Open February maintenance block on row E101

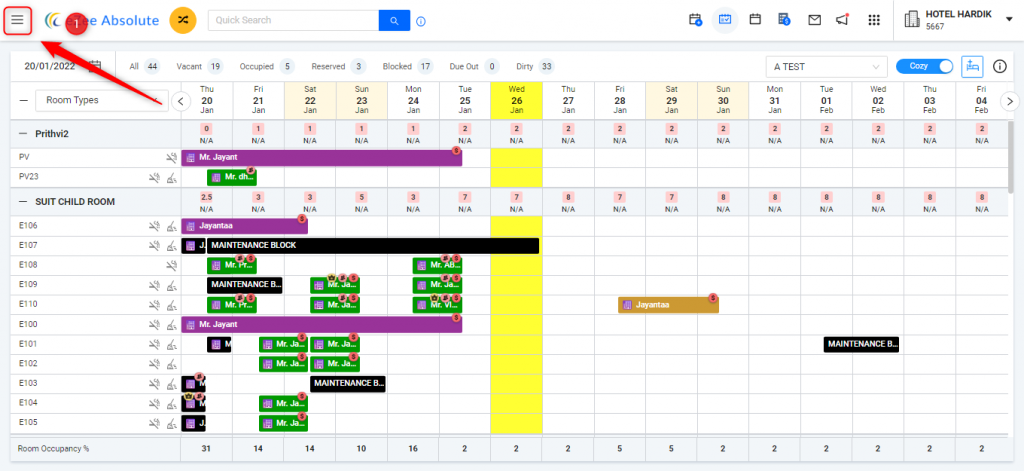[x=861, y=344]
